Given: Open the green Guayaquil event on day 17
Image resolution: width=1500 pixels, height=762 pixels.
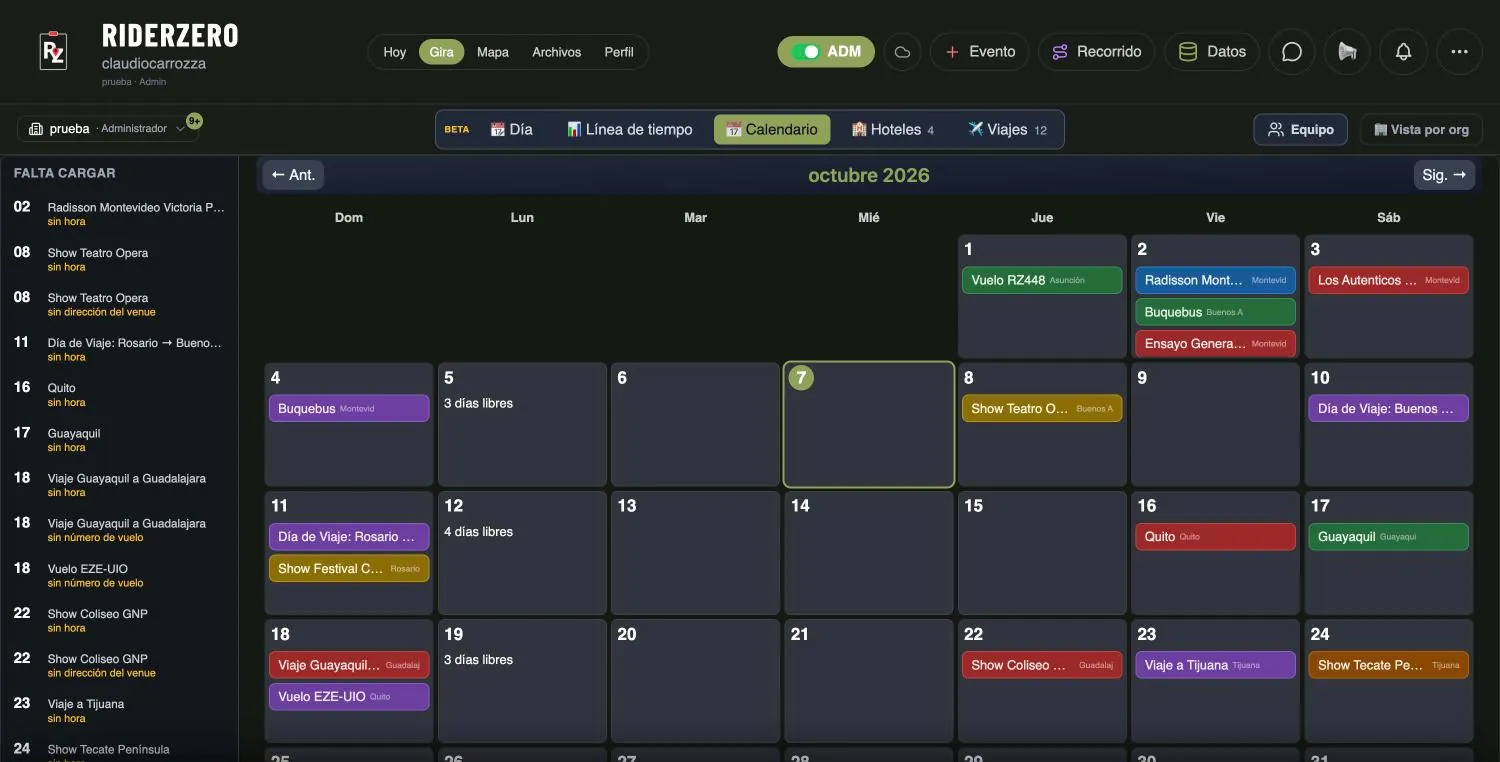Looking at the screenshot, I should click(1389, 536).
